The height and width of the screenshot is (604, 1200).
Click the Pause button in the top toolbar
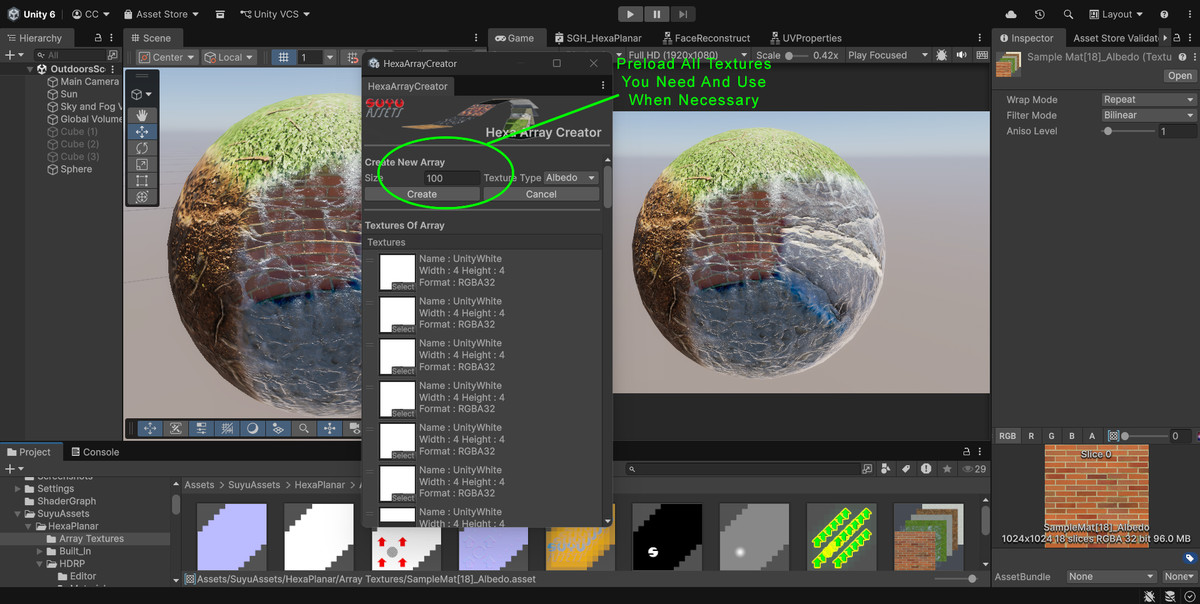[x=656, y=14]
